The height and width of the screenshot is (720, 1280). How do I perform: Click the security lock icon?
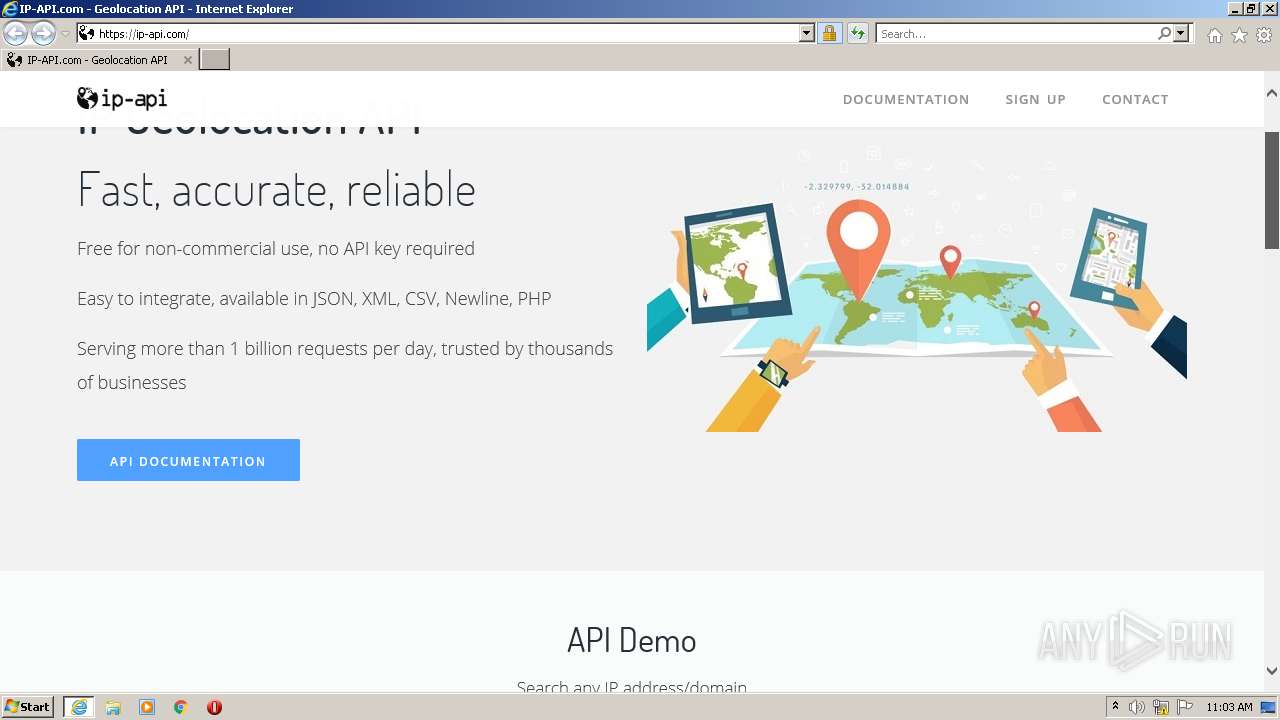coord(829,34)
